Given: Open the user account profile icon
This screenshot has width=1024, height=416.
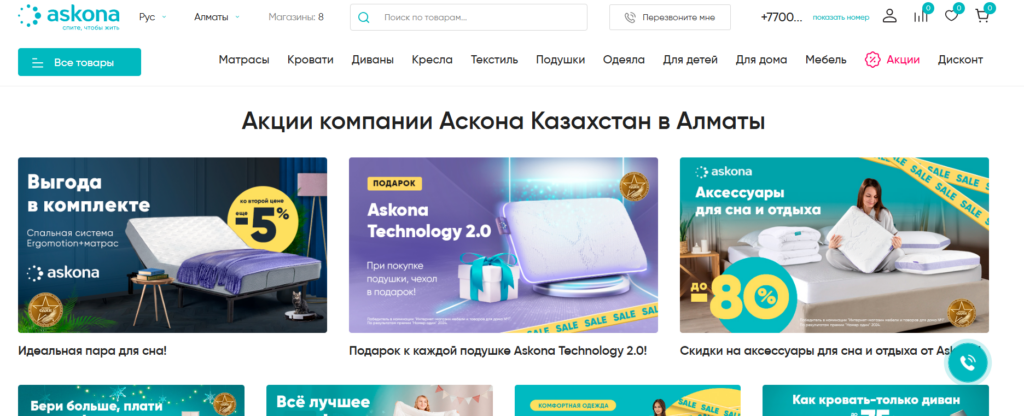Looking at the screenshot, I should (889, 16).
